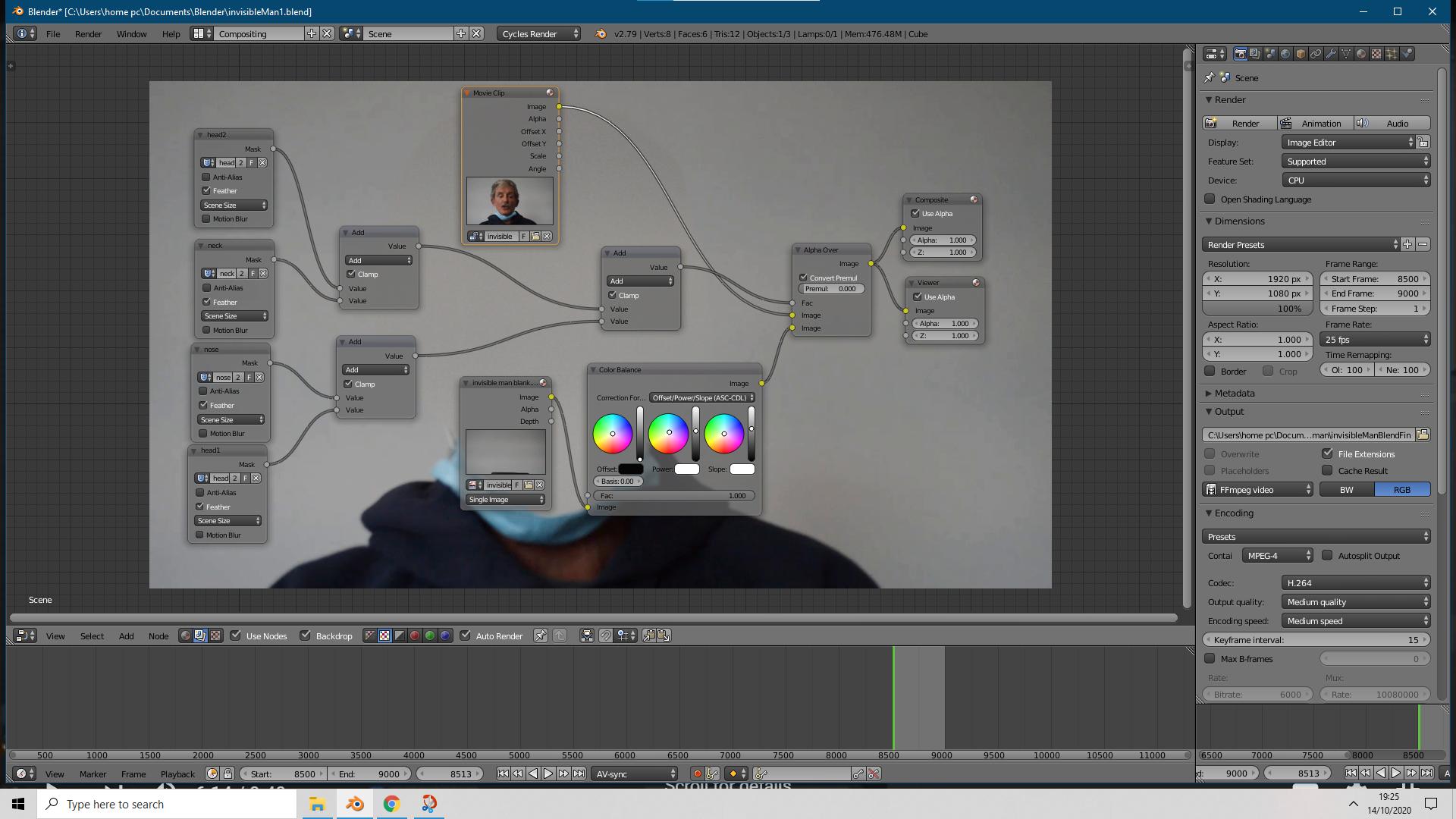Click the Add node menu item
This screenshot has height=819, width=1456.
pyautogui.click(x=125, y=635)
